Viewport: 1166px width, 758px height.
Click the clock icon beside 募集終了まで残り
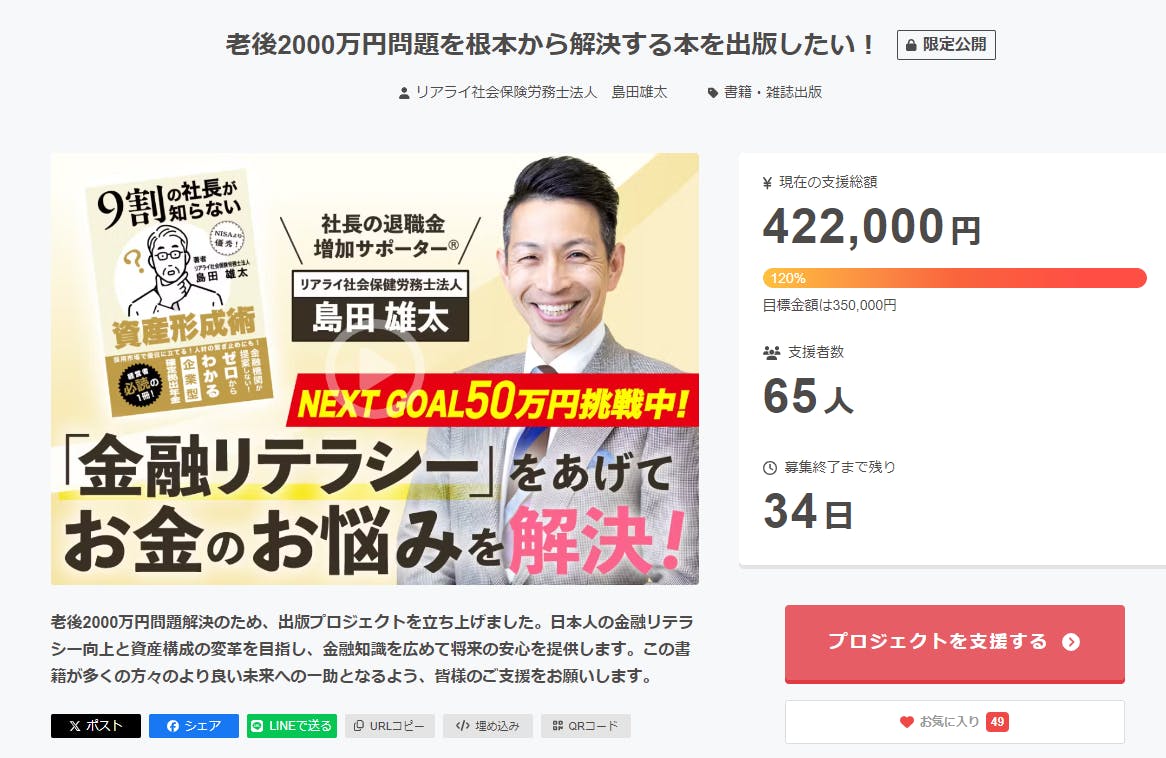coord(770,468)
